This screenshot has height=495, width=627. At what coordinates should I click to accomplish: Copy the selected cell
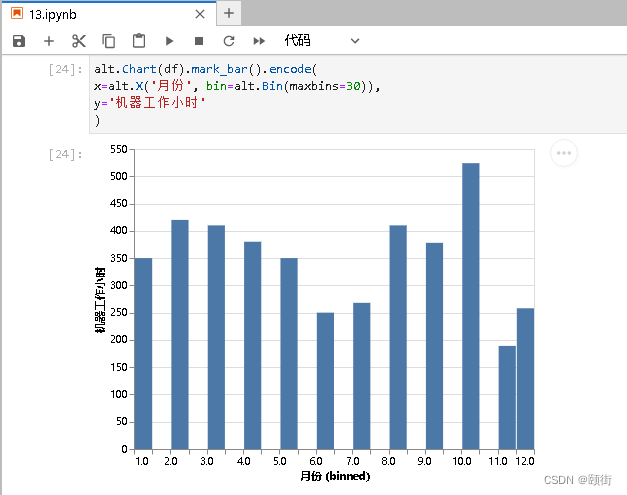pyautogui.click(x=109, y=41)
